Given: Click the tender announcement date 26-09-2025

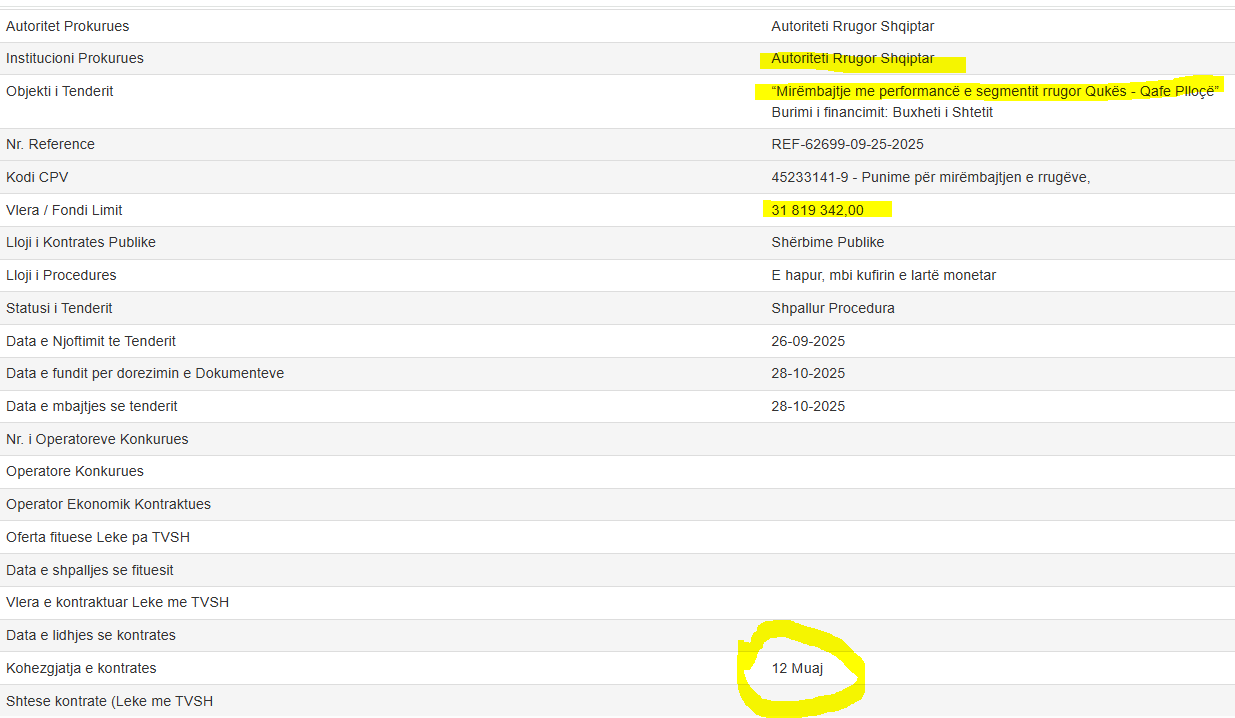Looking at the screenshot, I should (x=808, y=341).
